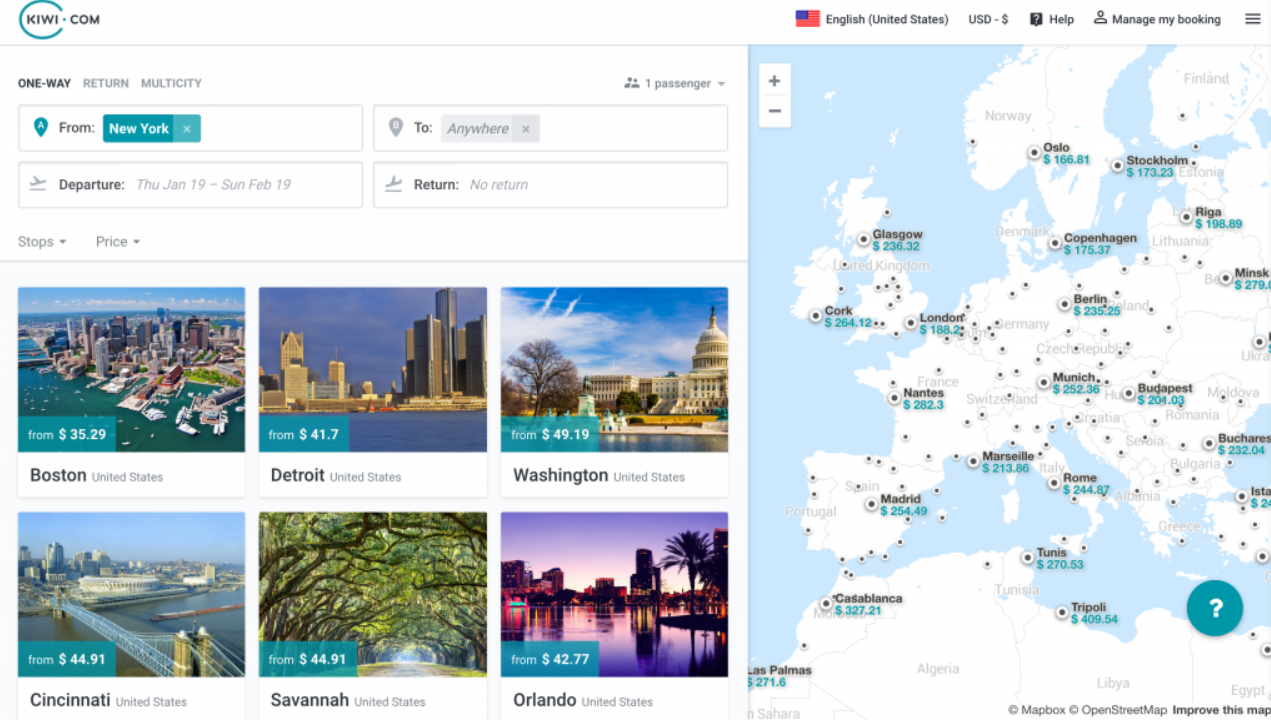Click the Berlin $ 235.25 price label
Image resolution: width=1271 pixels, height=720 pixels.
tap(1097, 311)
